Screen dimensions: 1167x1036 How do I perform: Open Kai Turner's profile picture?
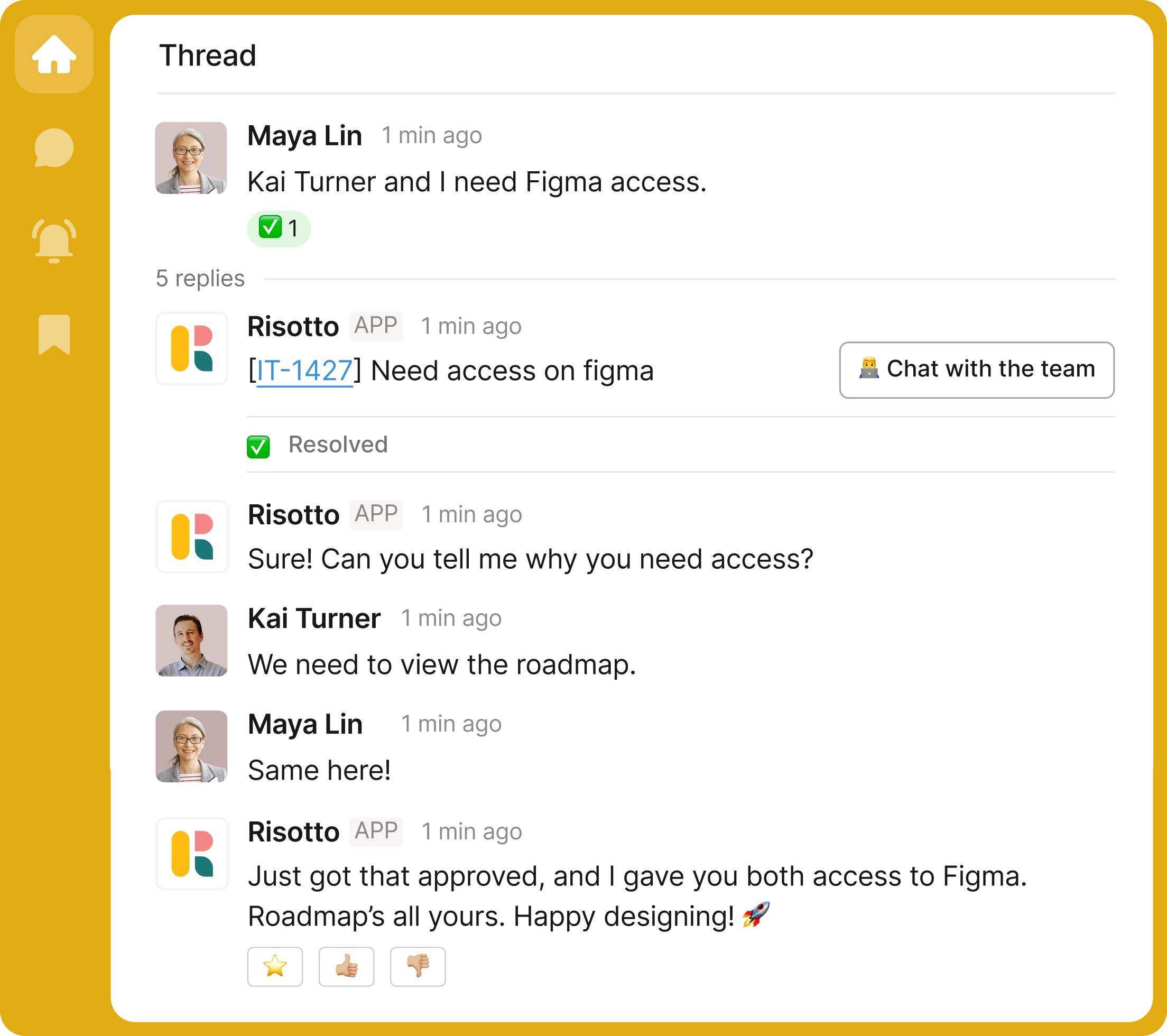click(192, 641)
